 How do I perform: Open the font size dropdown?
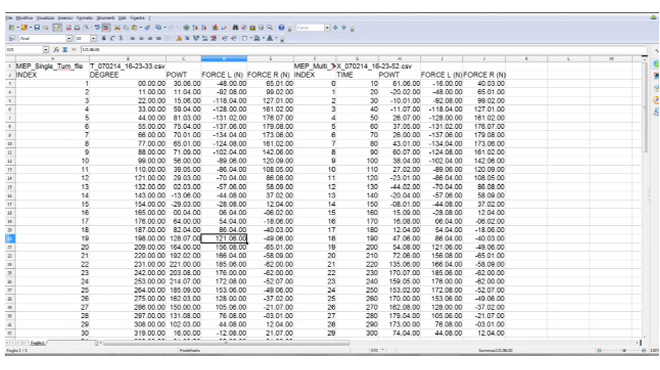point(93,38)
